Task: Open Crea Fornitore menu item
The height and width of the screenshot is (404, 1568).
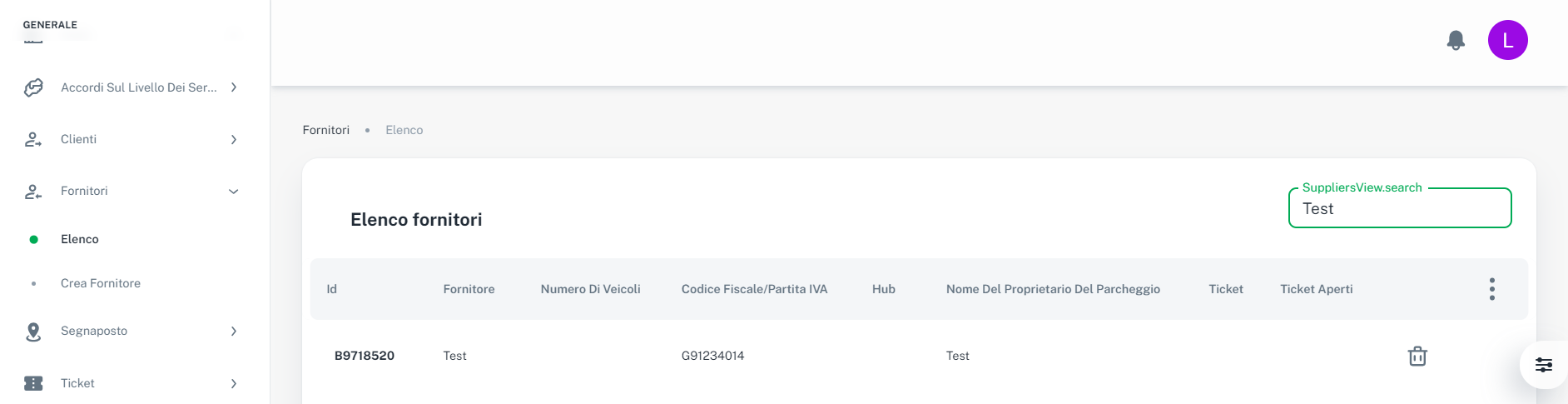Action: [101, 283]
